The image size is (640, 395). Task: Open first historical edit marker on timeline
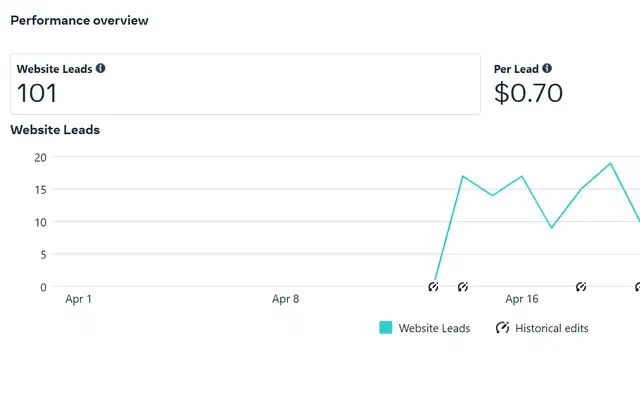point(433,287)
